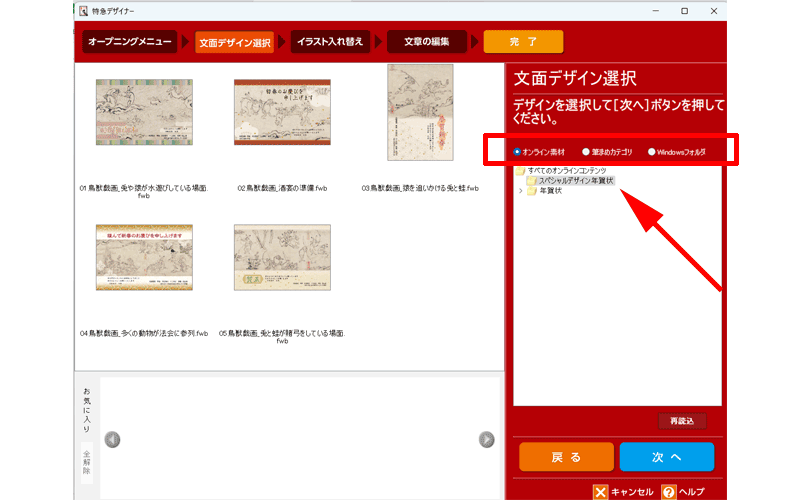Click the filename text 04 鳥獣戯画_多くの動物が法会に参列.fwb
800x500 pixels.
pyautogui.click(x=144, y=334)
